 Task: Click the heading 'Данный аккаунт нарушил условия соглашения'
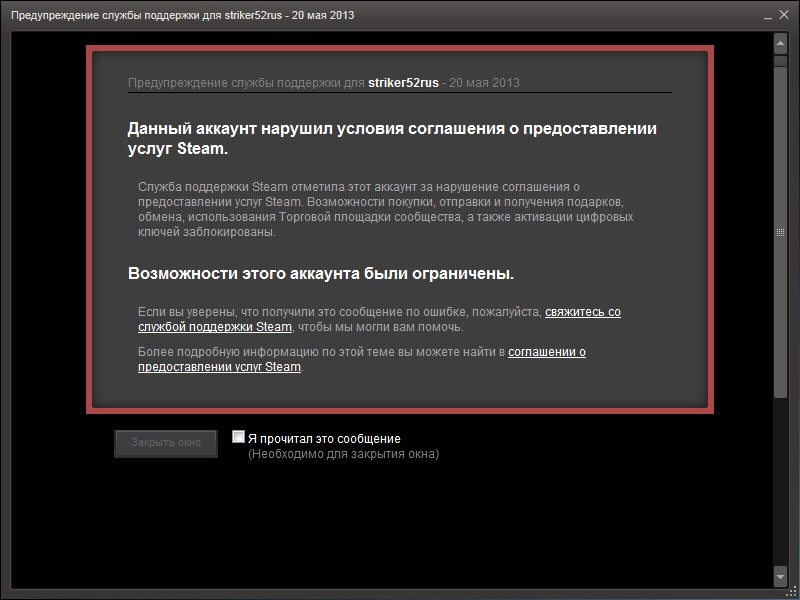tap(392, 138)
